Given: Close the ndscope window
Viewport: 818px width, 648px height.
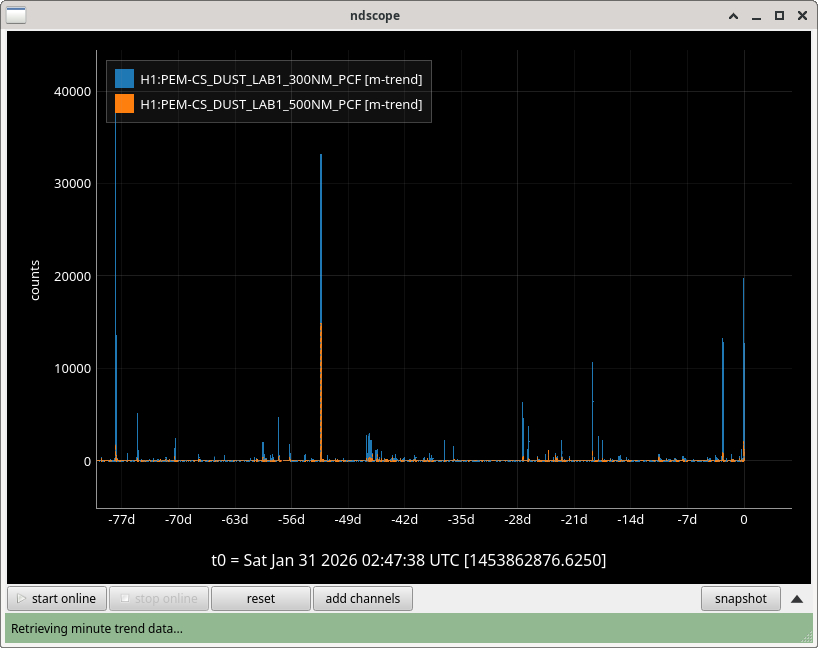Looking at the screenshot, I should pyautogui.click(x=800, y=16).
